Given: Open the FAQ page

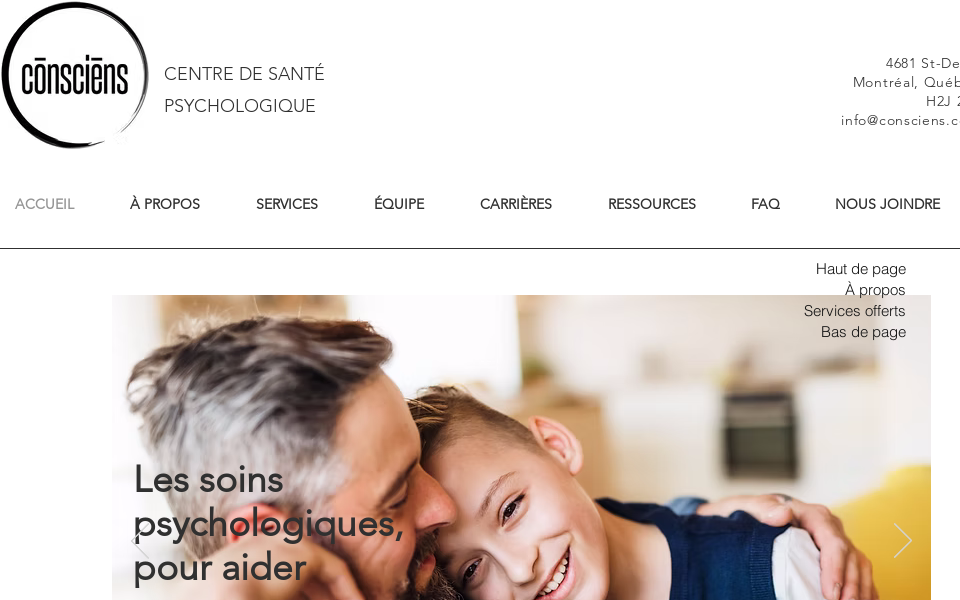Looking at the screenshot, I should coord(765,204).
